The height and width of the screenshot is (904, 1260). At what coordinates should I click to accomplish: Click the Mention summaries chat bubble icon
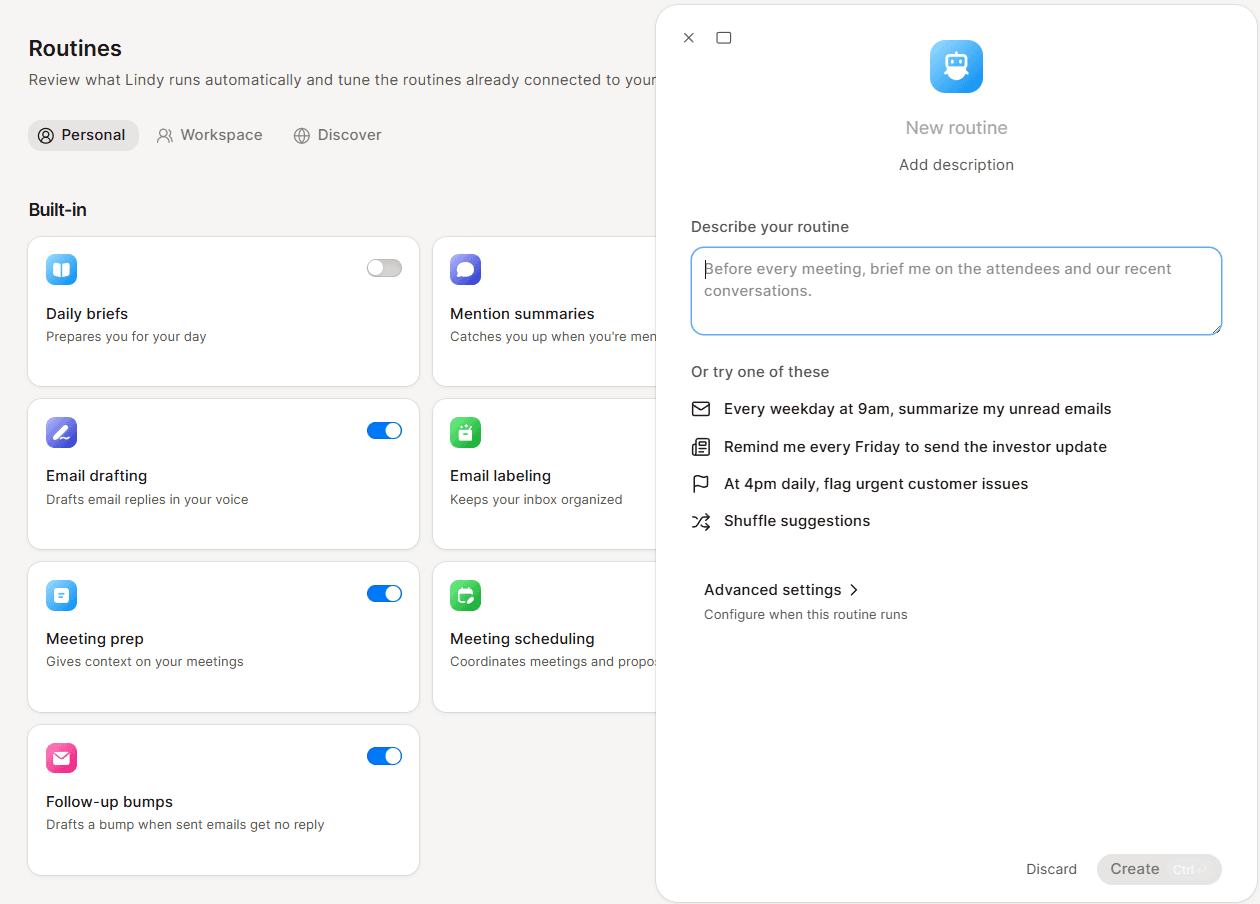(x=465, y=270)
